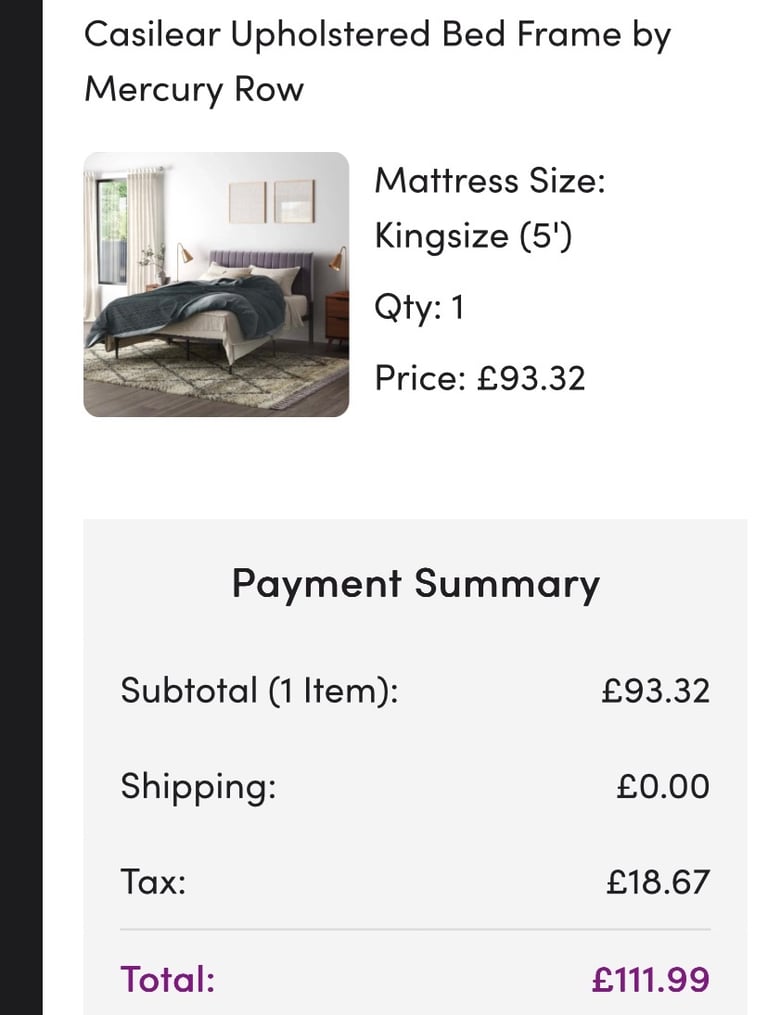Click the purple Total label
Screen dimensions: 768x1015
pos(168,979)
